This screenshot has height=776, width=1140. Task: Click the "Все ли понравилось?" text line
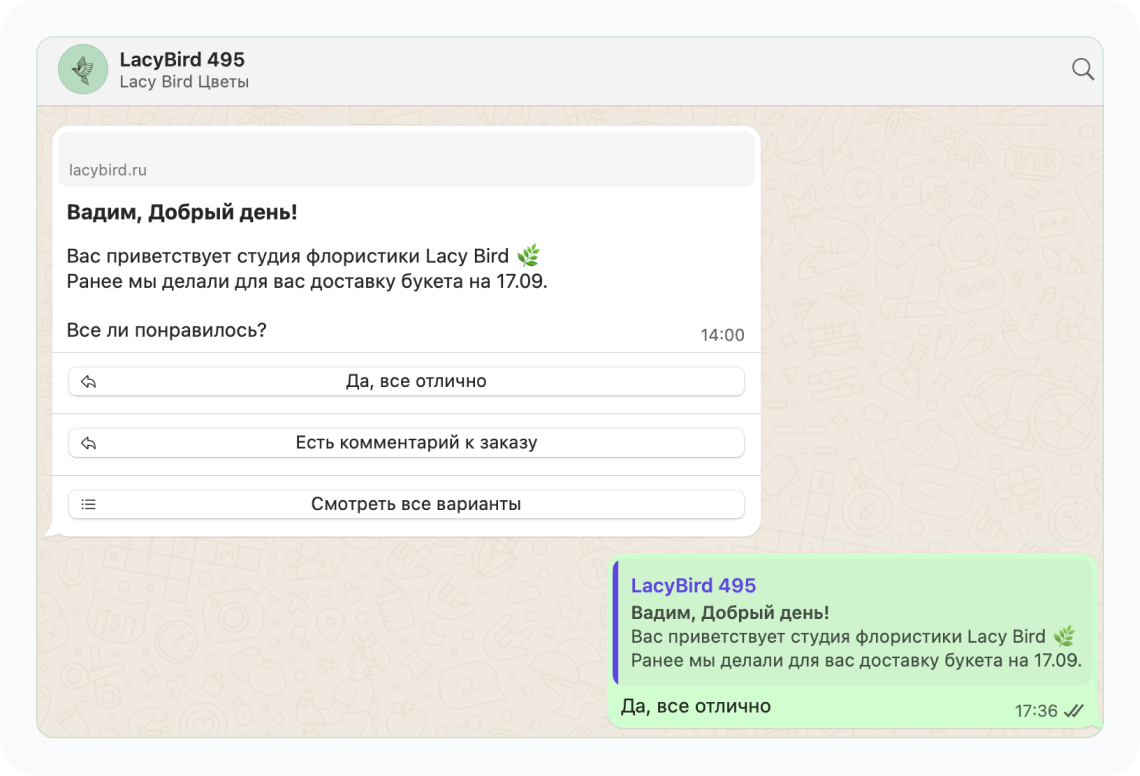coord(166,330)
